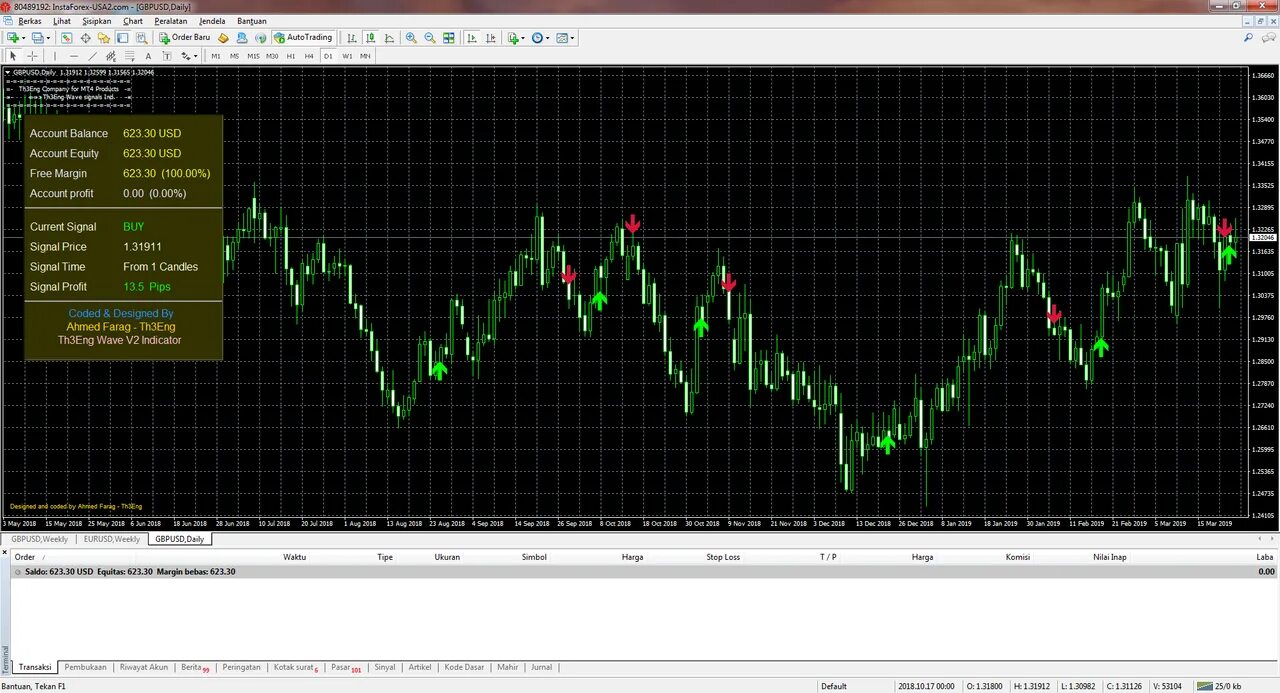Switch timeframe to M30
Image resolution: width=1280 pixels, height=693 pixels.
pyautogui.click(x=272, y=56)
